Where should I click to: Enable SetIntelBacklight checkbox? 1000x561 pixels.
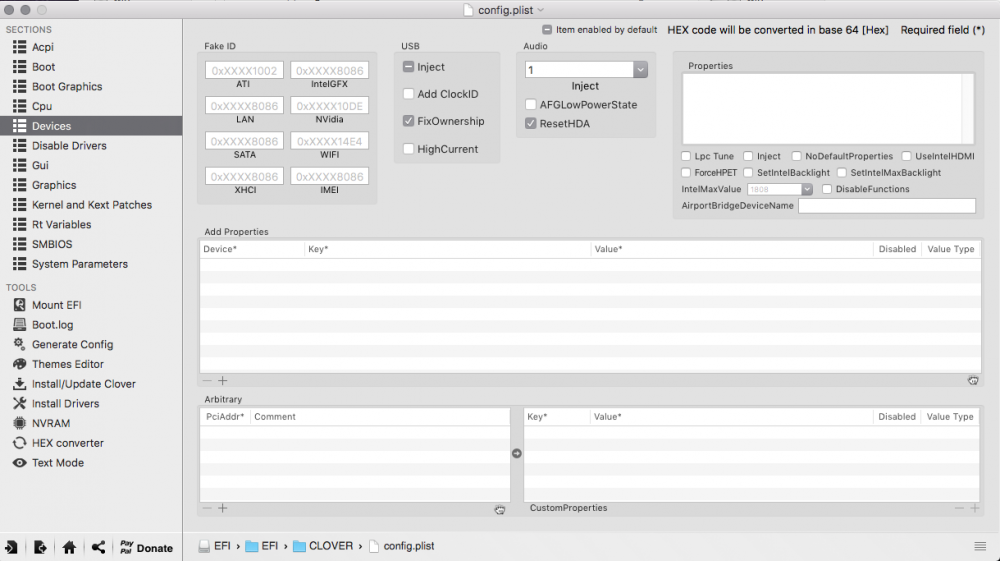749,173
